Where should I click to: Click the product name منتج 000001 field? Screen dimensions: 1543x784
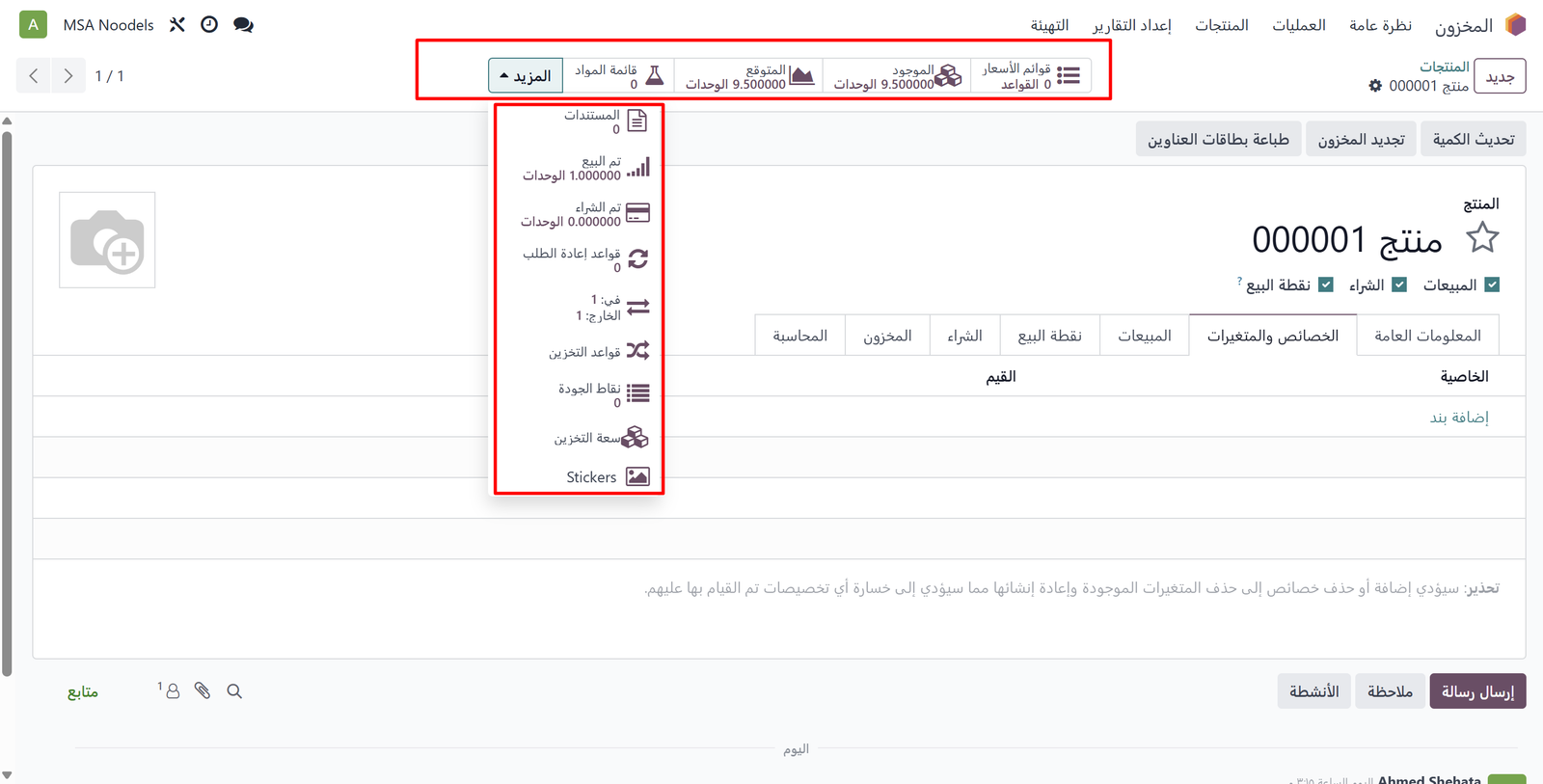click(1346, 239)
